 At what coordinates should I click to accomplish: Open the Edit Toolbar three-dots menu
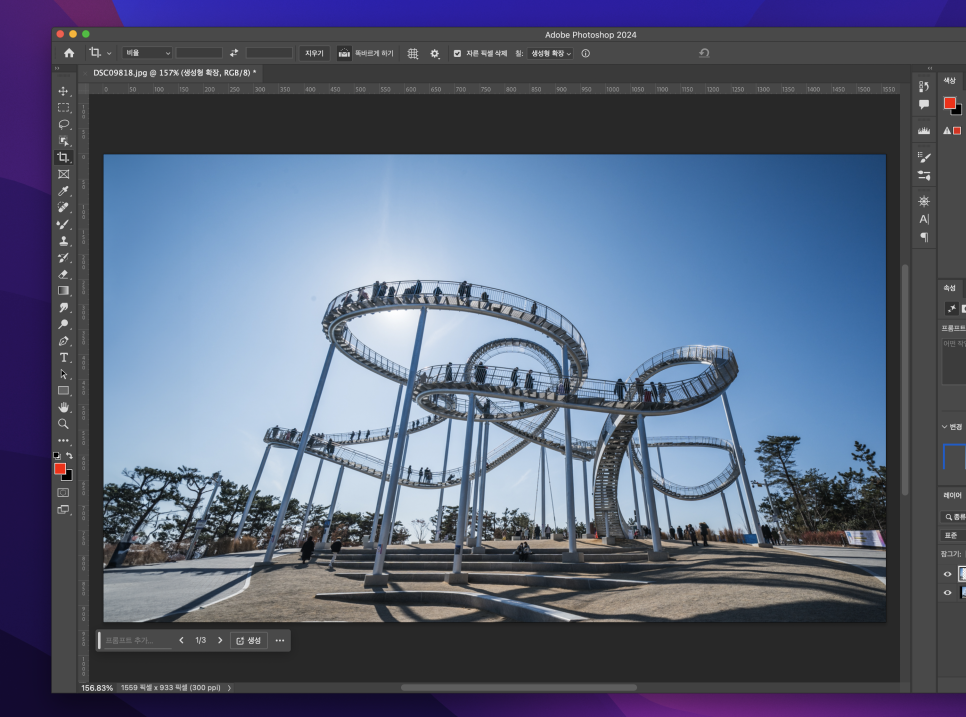[x=63, y=440]
